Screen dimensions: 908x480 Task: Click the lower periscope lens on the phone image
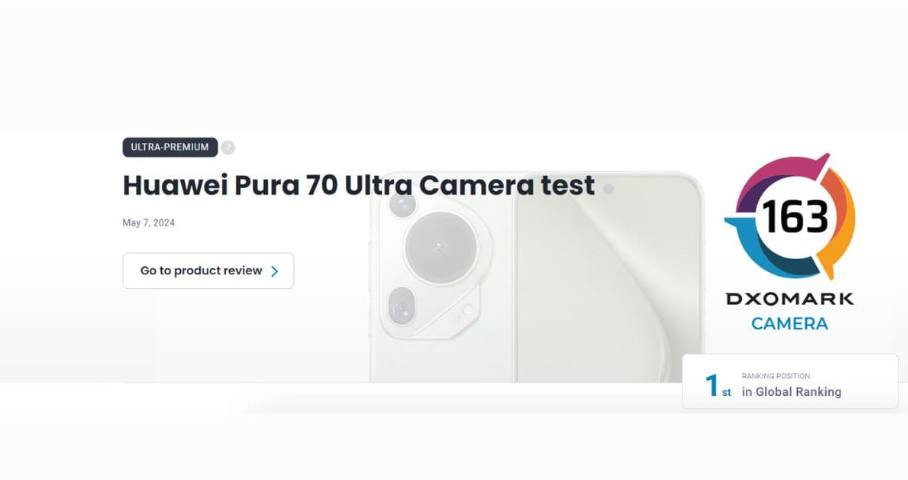401,306
